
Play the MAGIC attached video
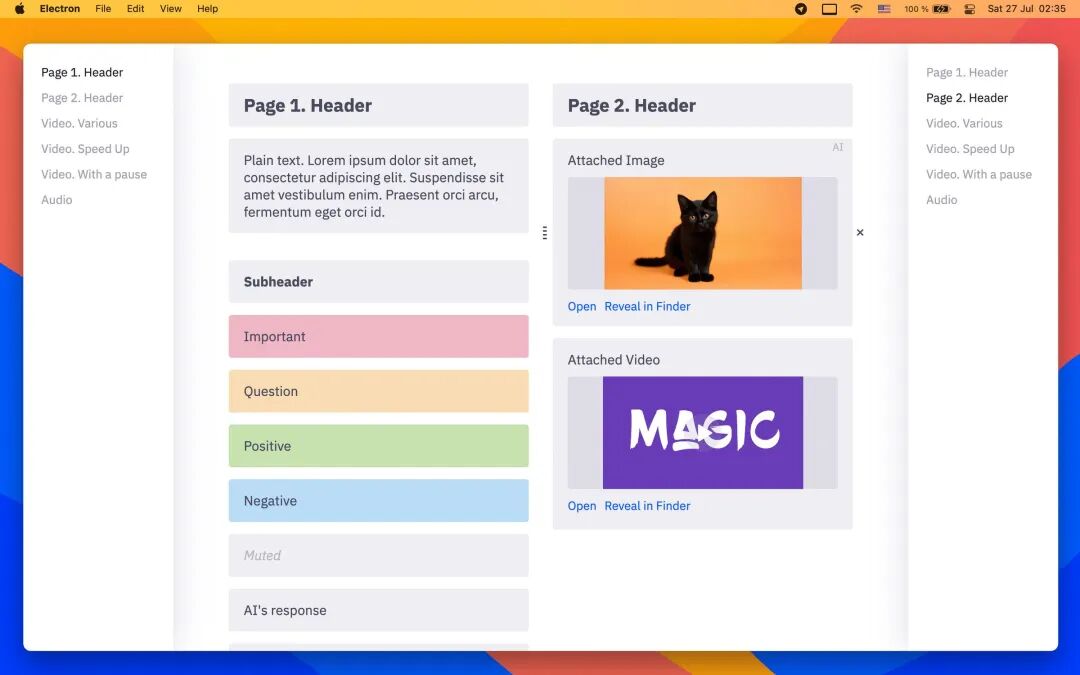(703, 433)
